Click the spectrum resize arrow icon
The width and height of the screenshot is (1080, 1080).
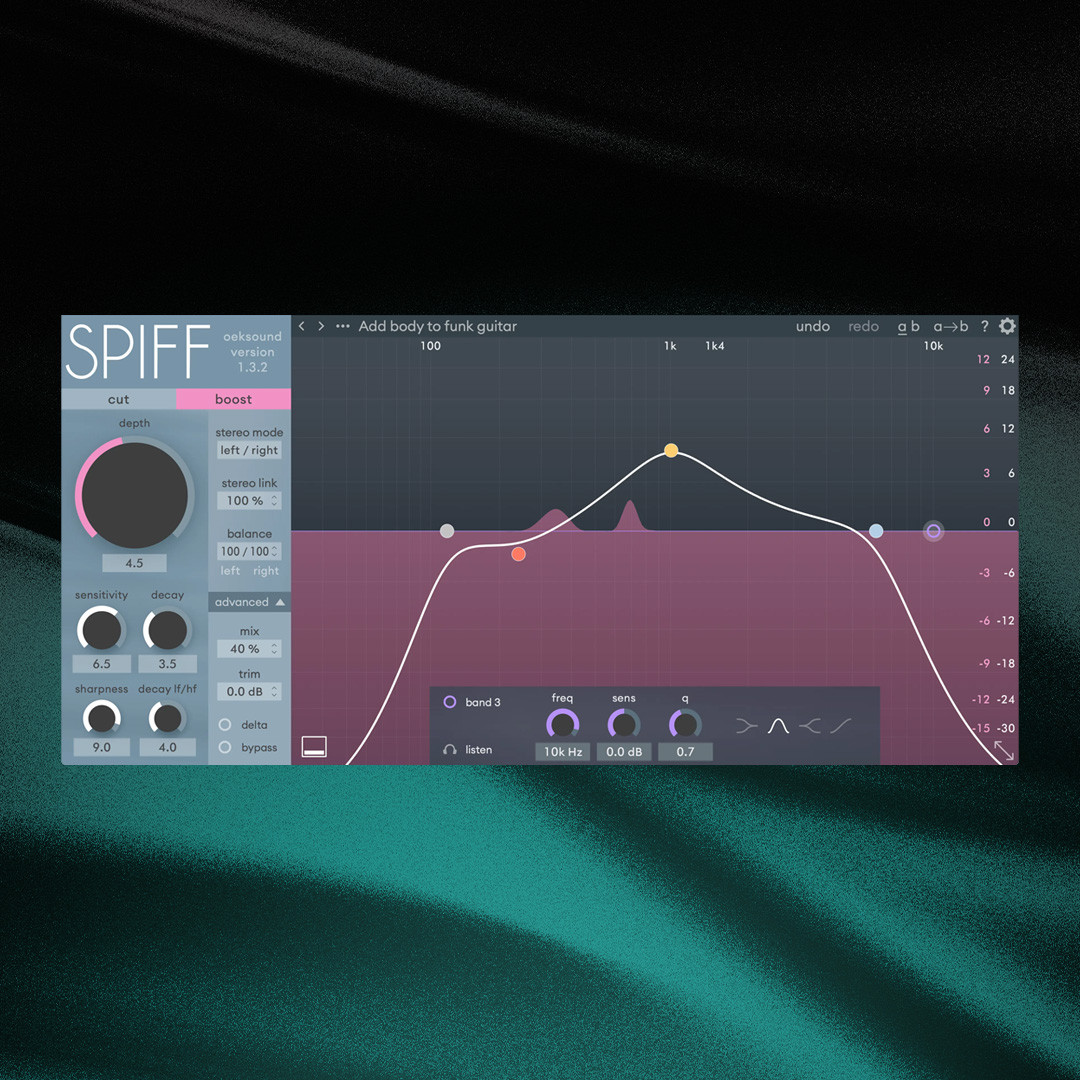[1005, 751]
